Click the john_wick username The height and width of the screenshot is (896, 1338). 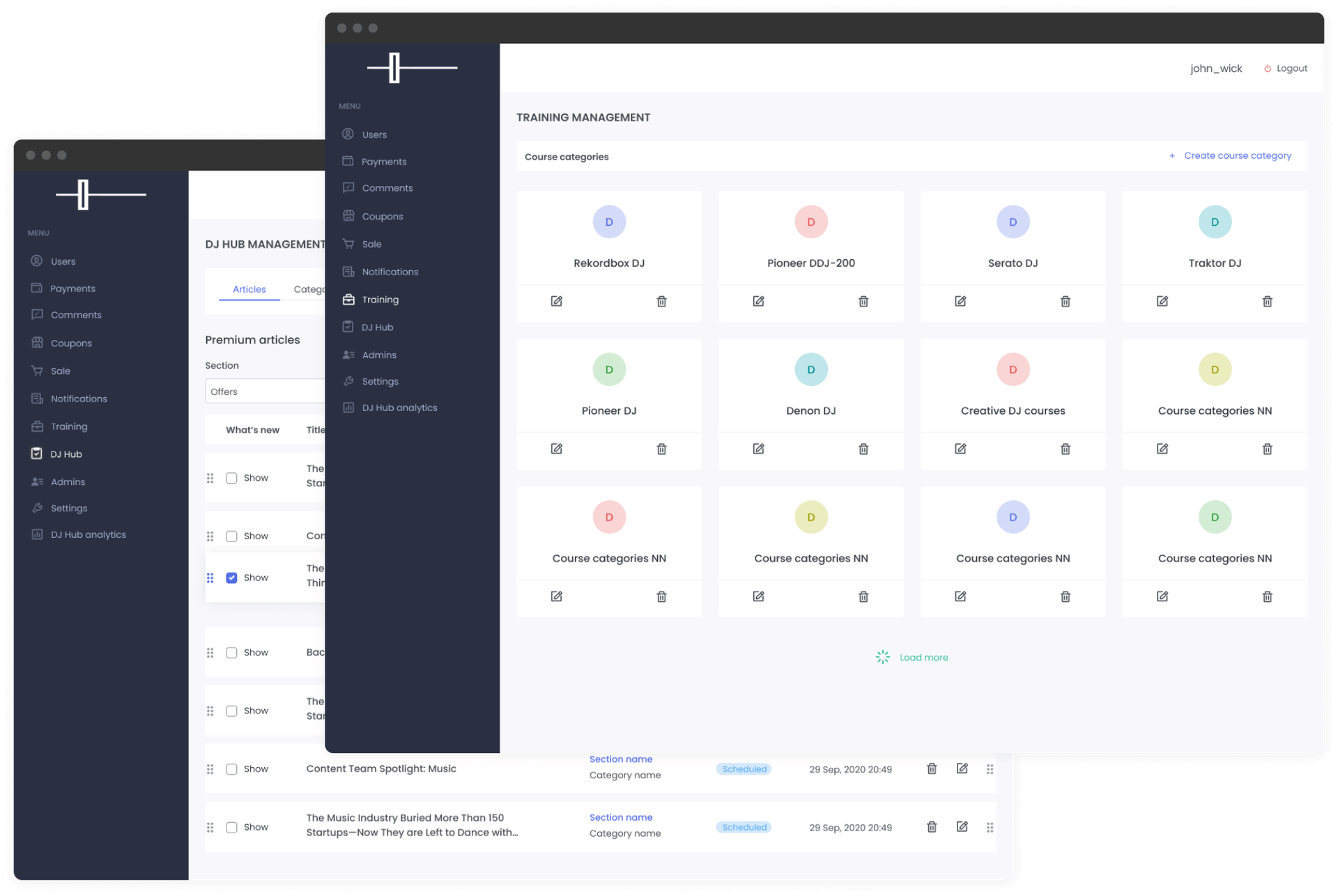(1215, 68)
